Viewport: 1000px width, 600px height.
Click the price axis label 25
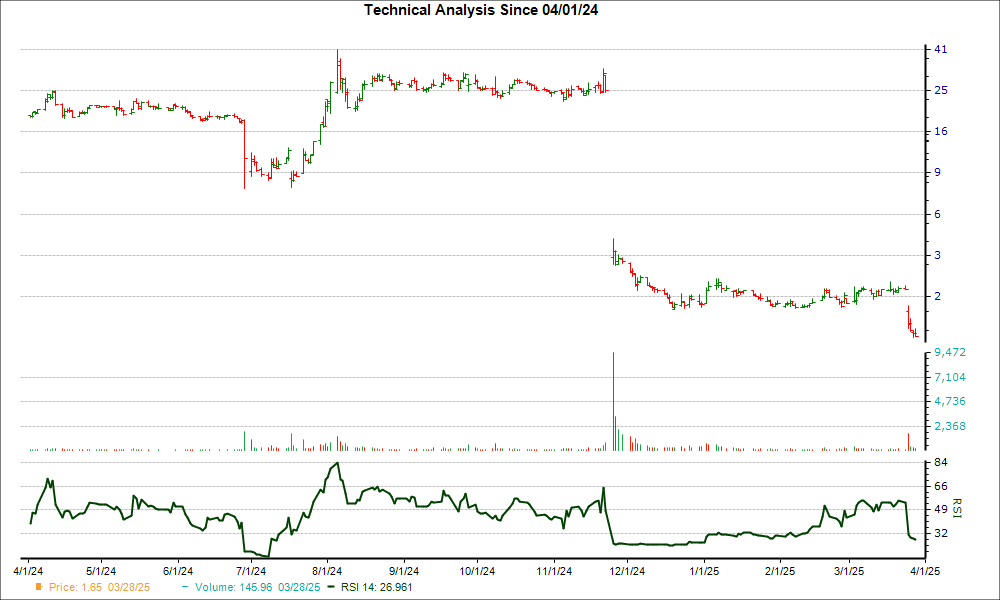(x=941, y=91)
